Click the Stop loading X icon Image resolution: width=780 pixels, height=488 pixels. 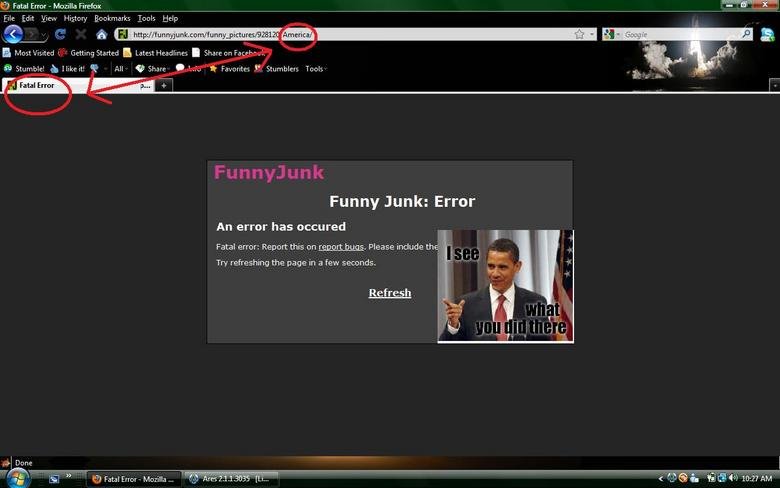point(81,34)
